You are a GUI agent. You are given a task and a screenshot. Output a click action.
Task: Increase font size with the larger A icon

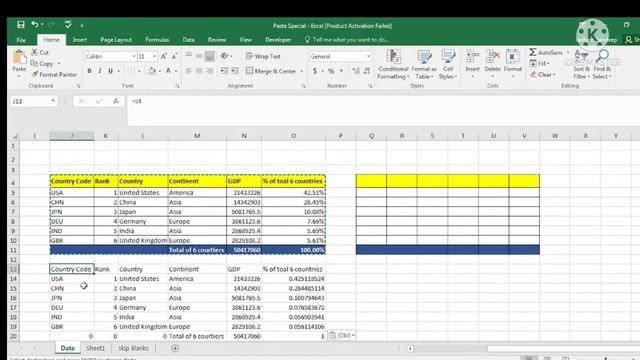164,56
